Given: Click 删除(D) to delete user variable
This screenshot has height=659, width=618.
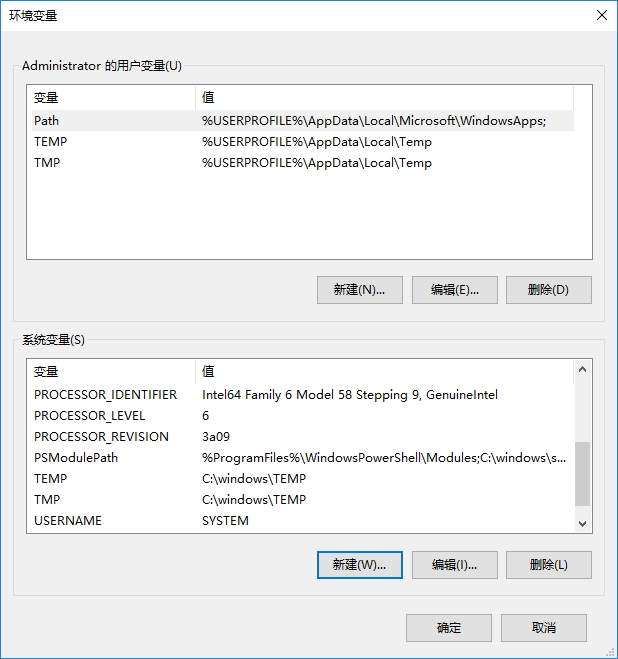Looking at the screenshot, I should (x=549, y=290).
